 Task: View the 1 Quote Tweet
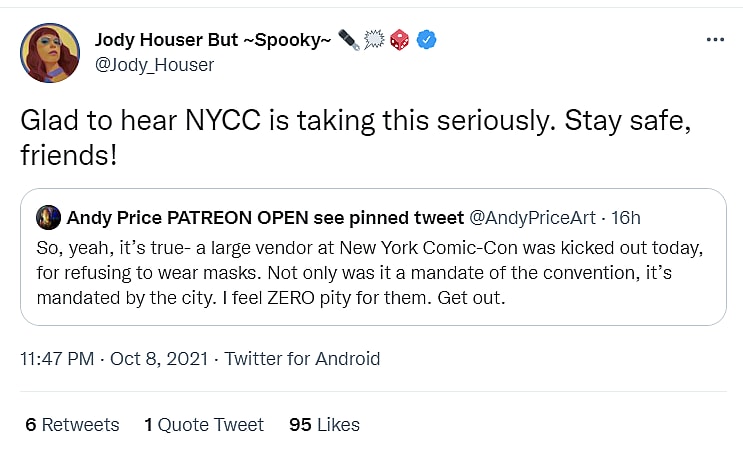coord(204,424)
